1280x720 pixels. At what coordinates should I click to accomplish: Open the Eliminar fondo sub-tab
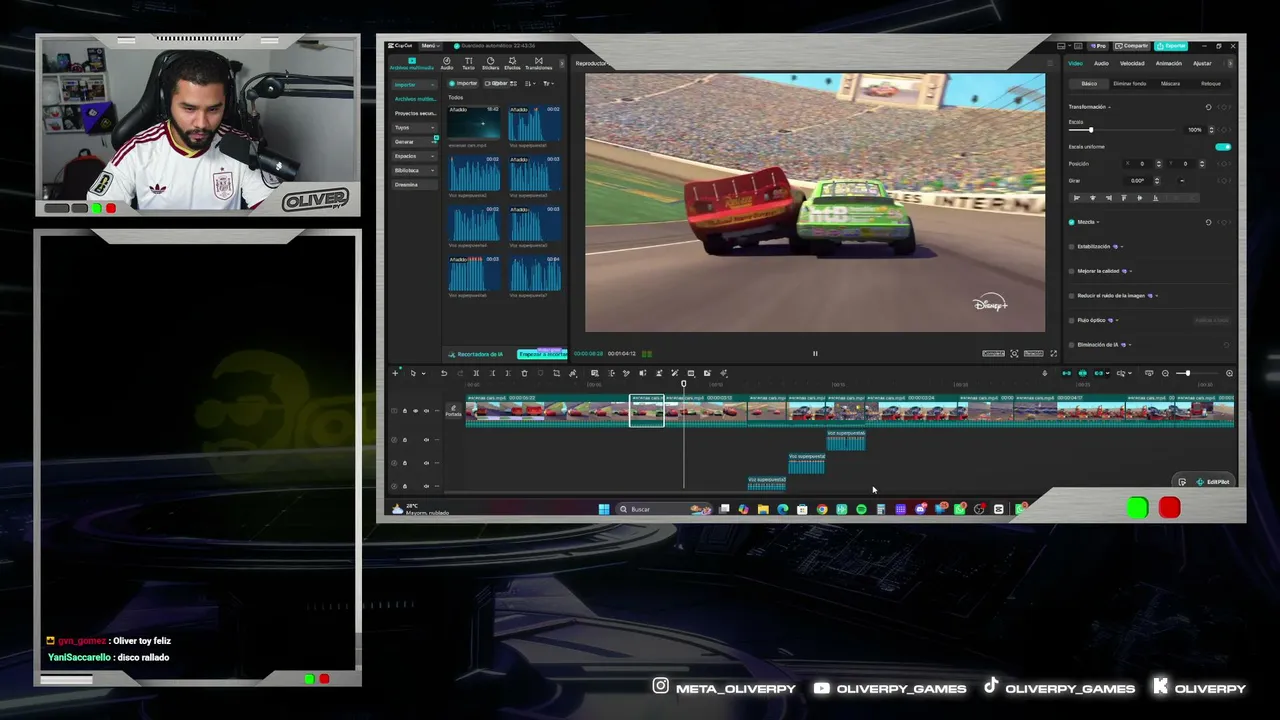point(1130,84)
